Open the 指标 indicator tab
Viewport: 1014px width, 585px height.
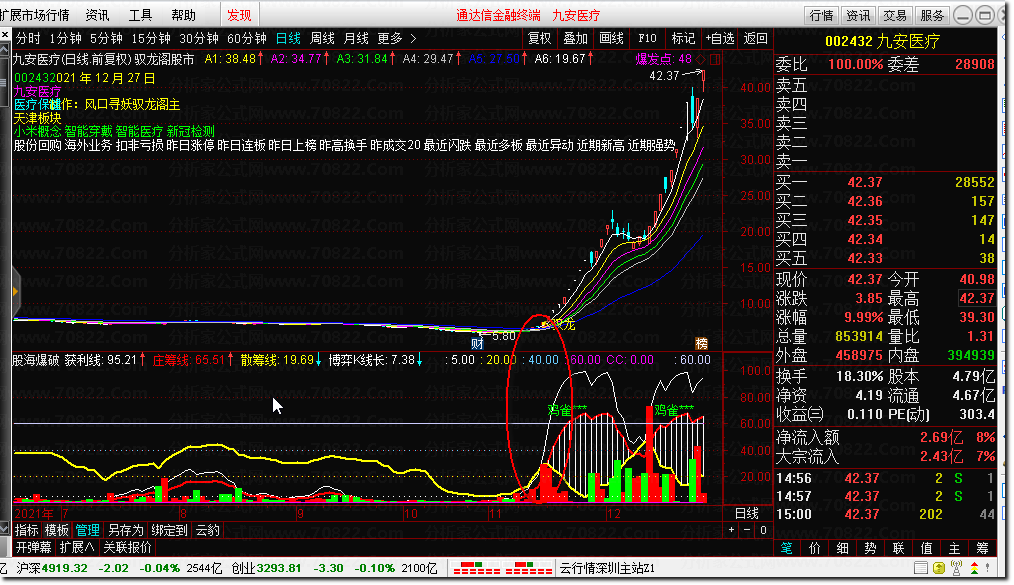(x=27, y=531)
